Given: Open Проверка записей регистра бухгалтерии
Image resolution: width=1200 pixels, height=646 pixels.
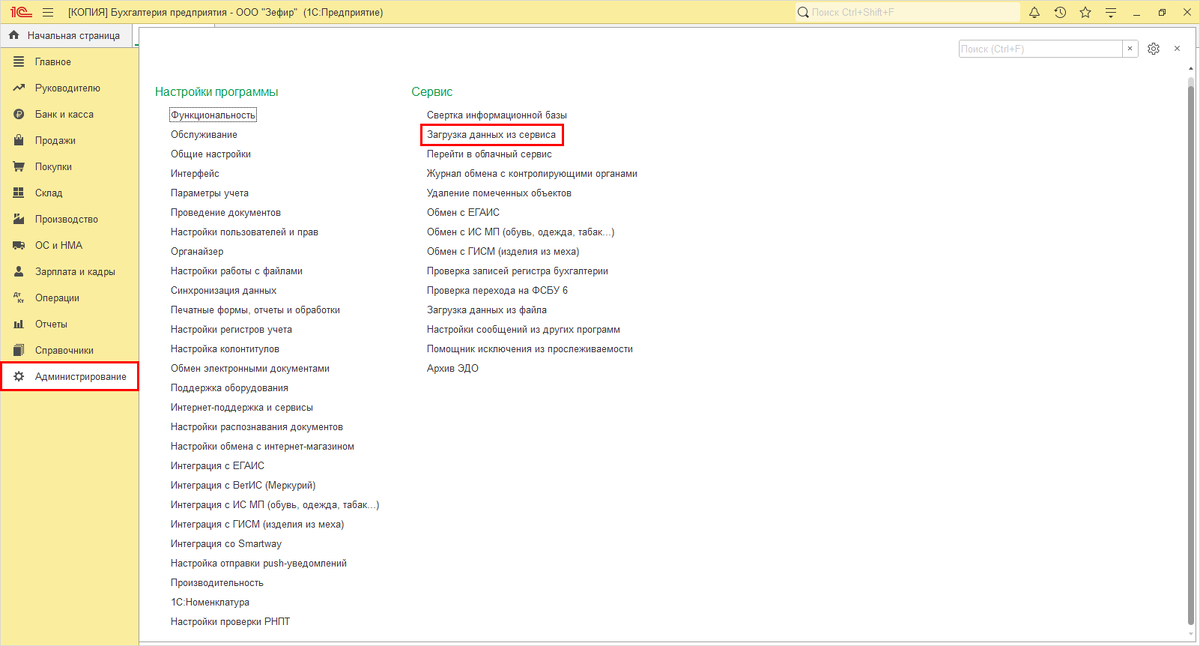Looking at the screenshot, I should [x=517, y=271].
